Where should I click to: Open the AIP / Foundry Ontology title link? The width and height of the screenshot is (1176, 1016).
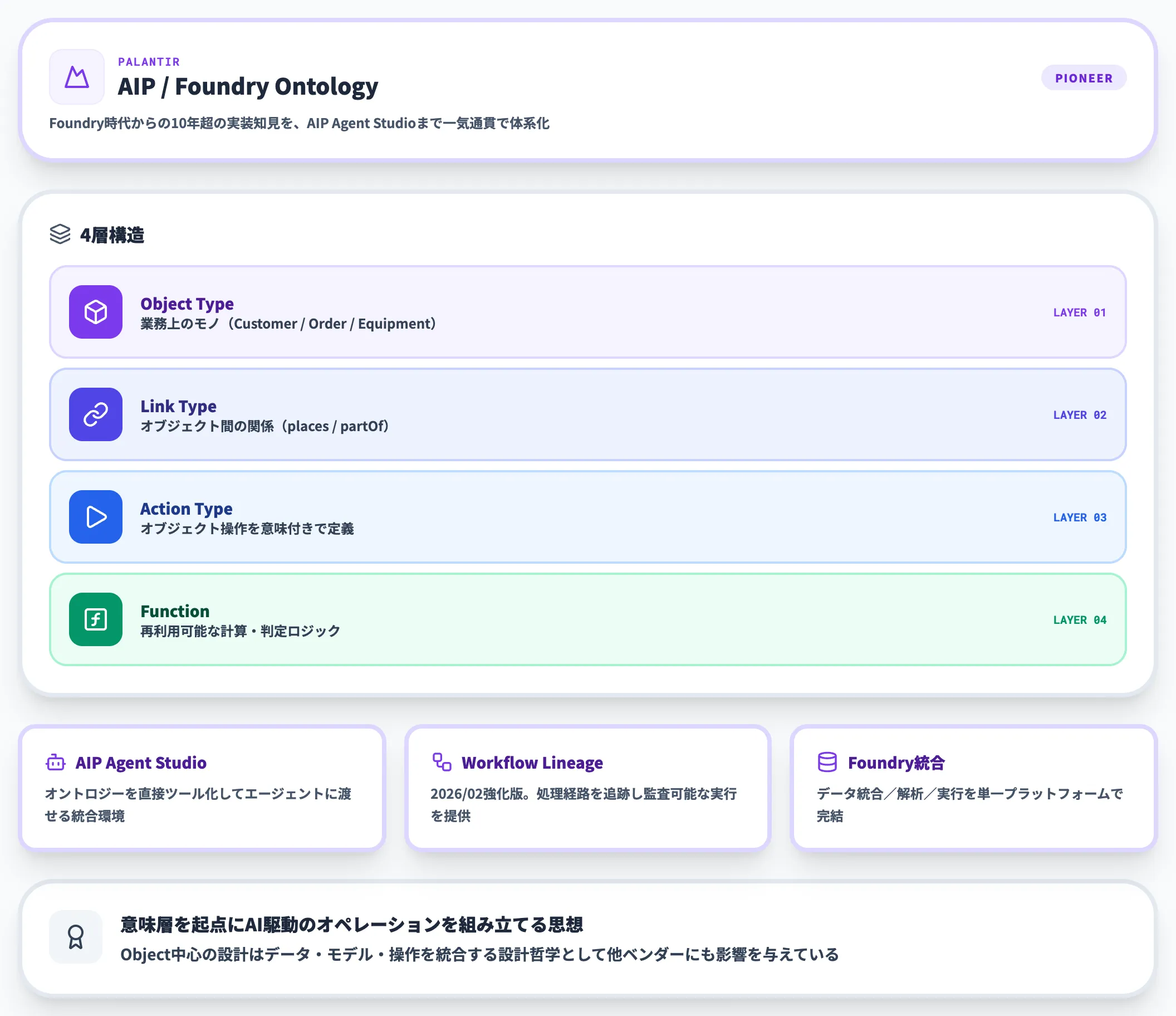click(x=247, y=86)
